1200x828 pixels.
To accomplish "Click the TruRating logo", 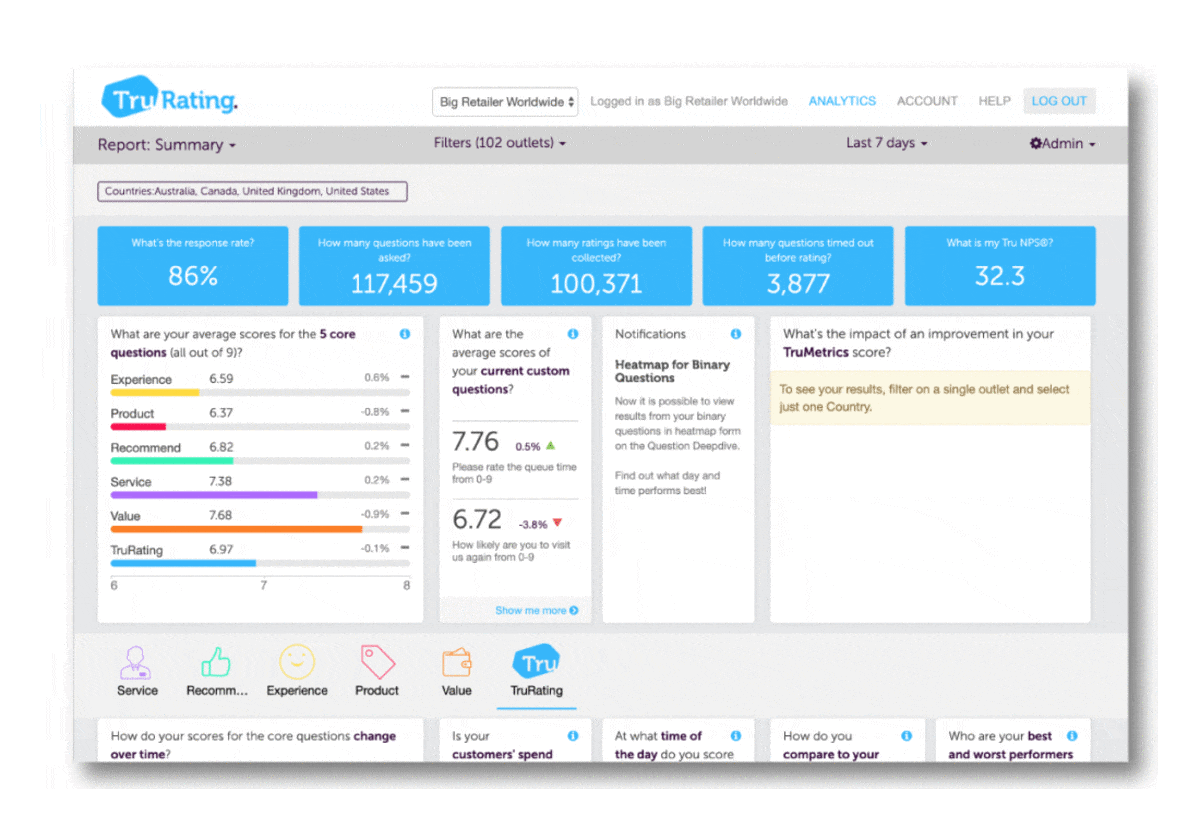I will [x=169, y=98].
